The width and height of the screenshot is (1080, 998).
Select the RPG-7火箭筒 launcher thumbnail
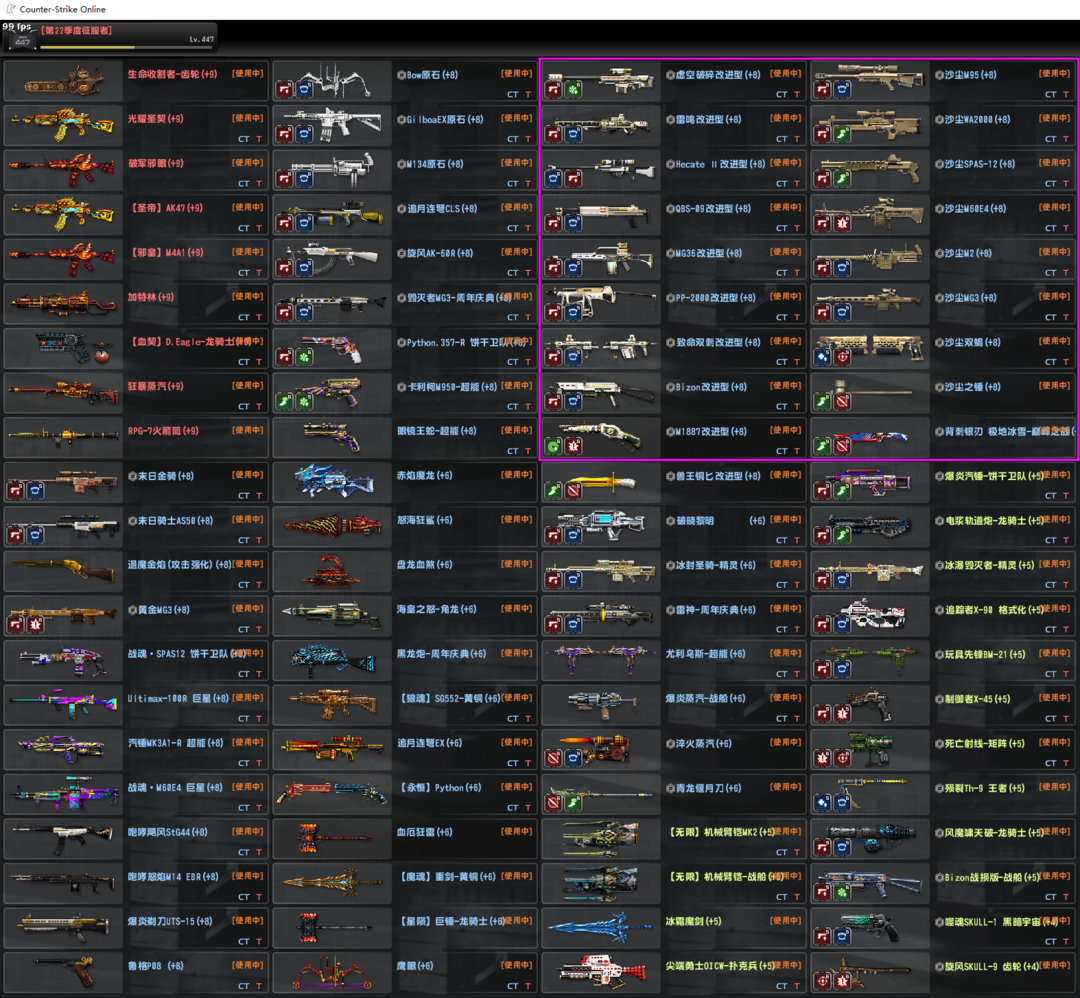[63, 438]
